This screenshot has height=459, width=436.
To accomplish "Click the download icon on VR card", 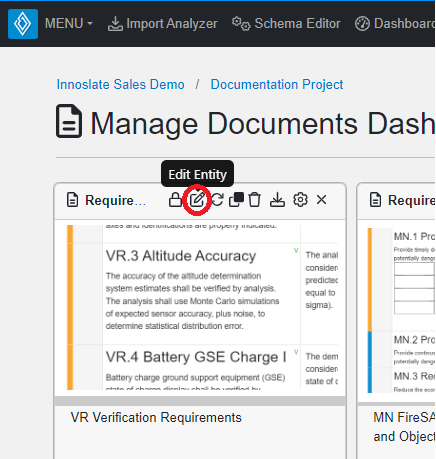I will pos(277,200).
